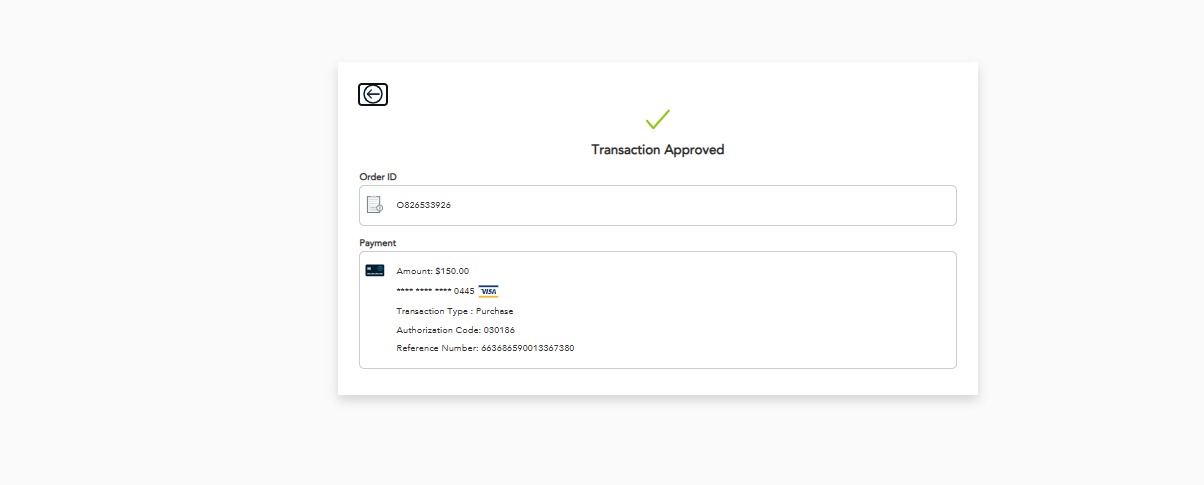Viewport: 1204px width, 485px height.
Task: Click the back arrow icon
Action: tap(373, 94)
